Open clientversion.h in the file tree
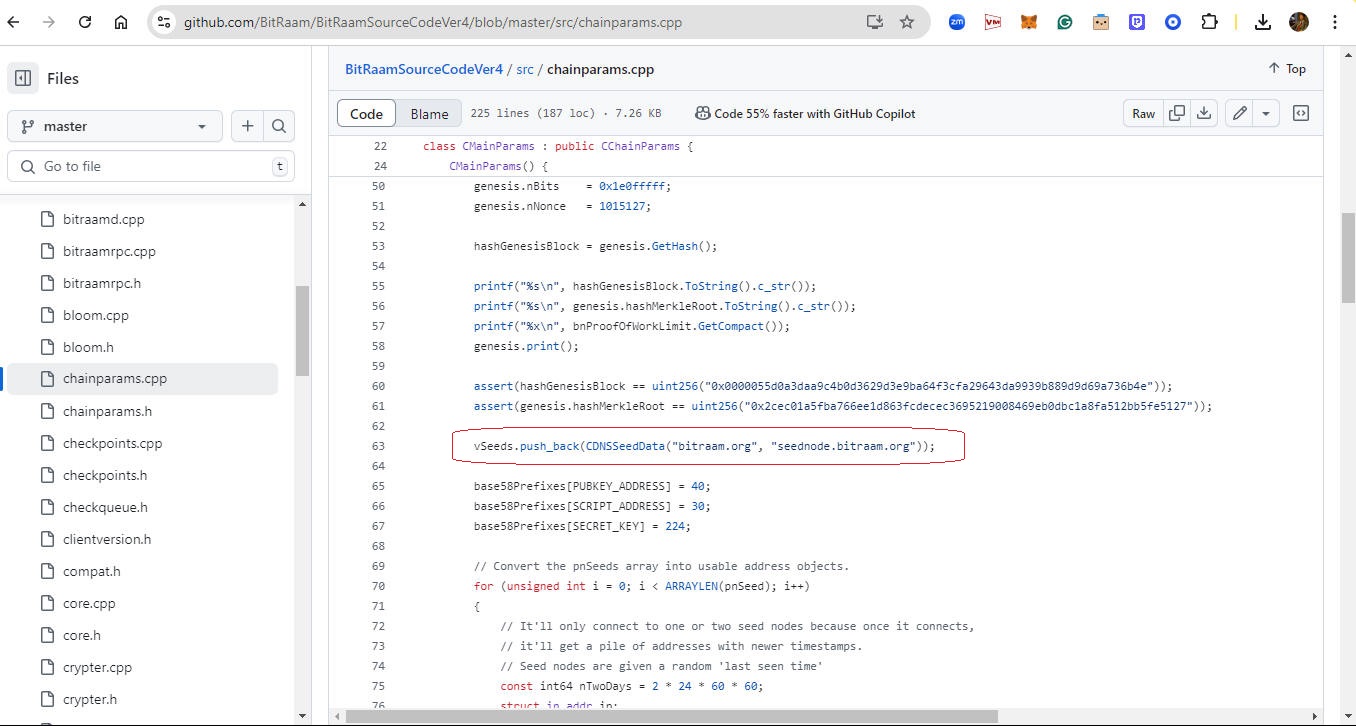The image size is (1356, 726). point(107,539)
